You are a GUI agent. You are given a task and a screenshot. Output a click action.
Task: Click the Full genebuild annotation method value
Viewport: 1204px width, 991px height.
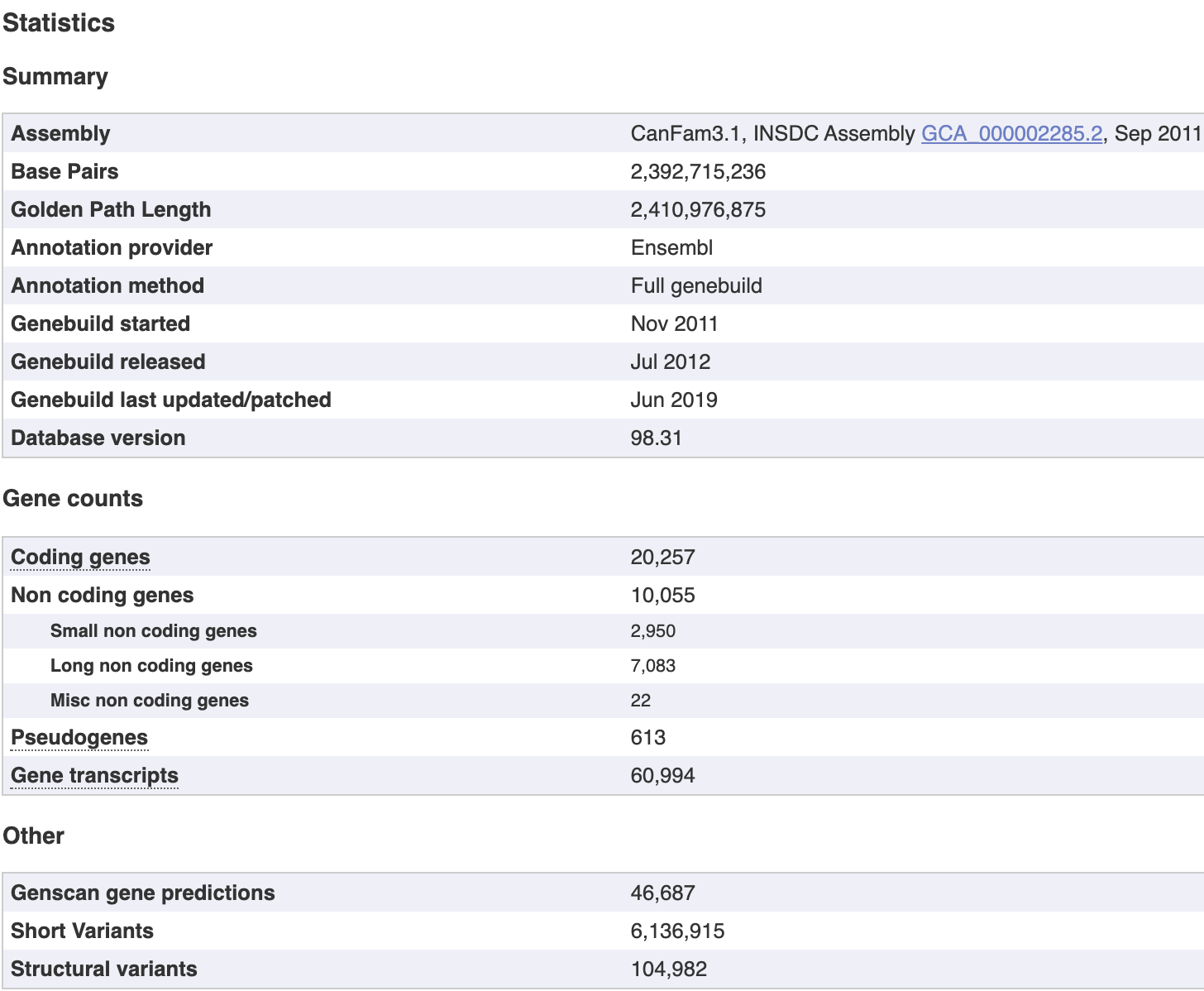(696, 285)
